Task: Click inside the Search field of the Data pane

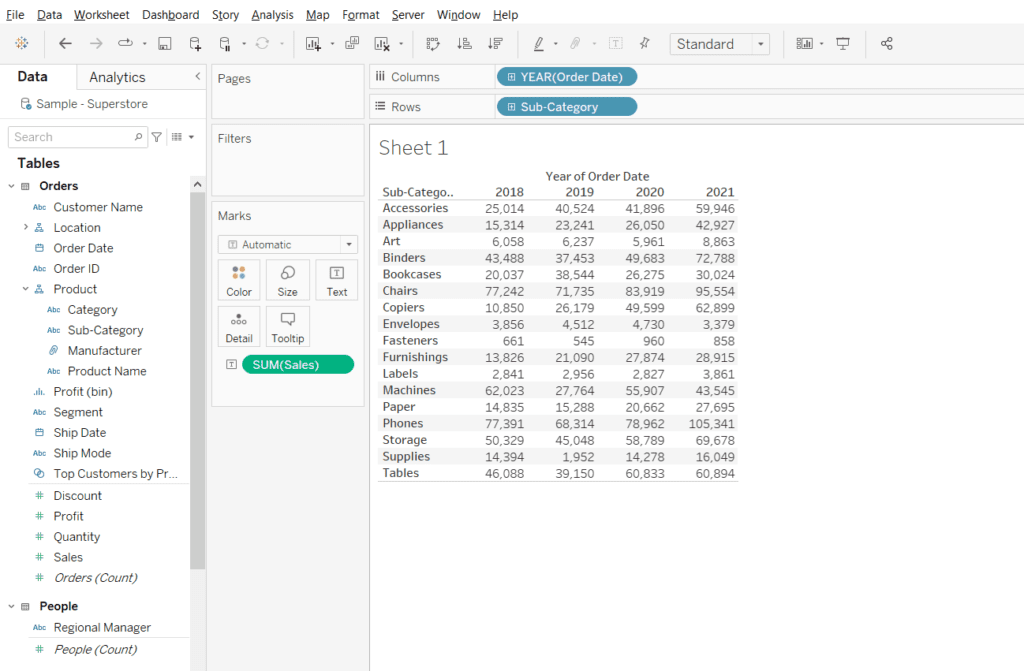Action: coord(70,136)
